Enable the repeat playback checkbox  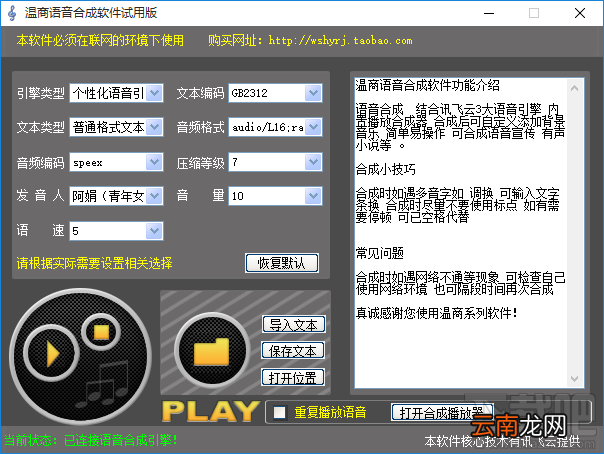pyautogui.click(x=279, y=412)
